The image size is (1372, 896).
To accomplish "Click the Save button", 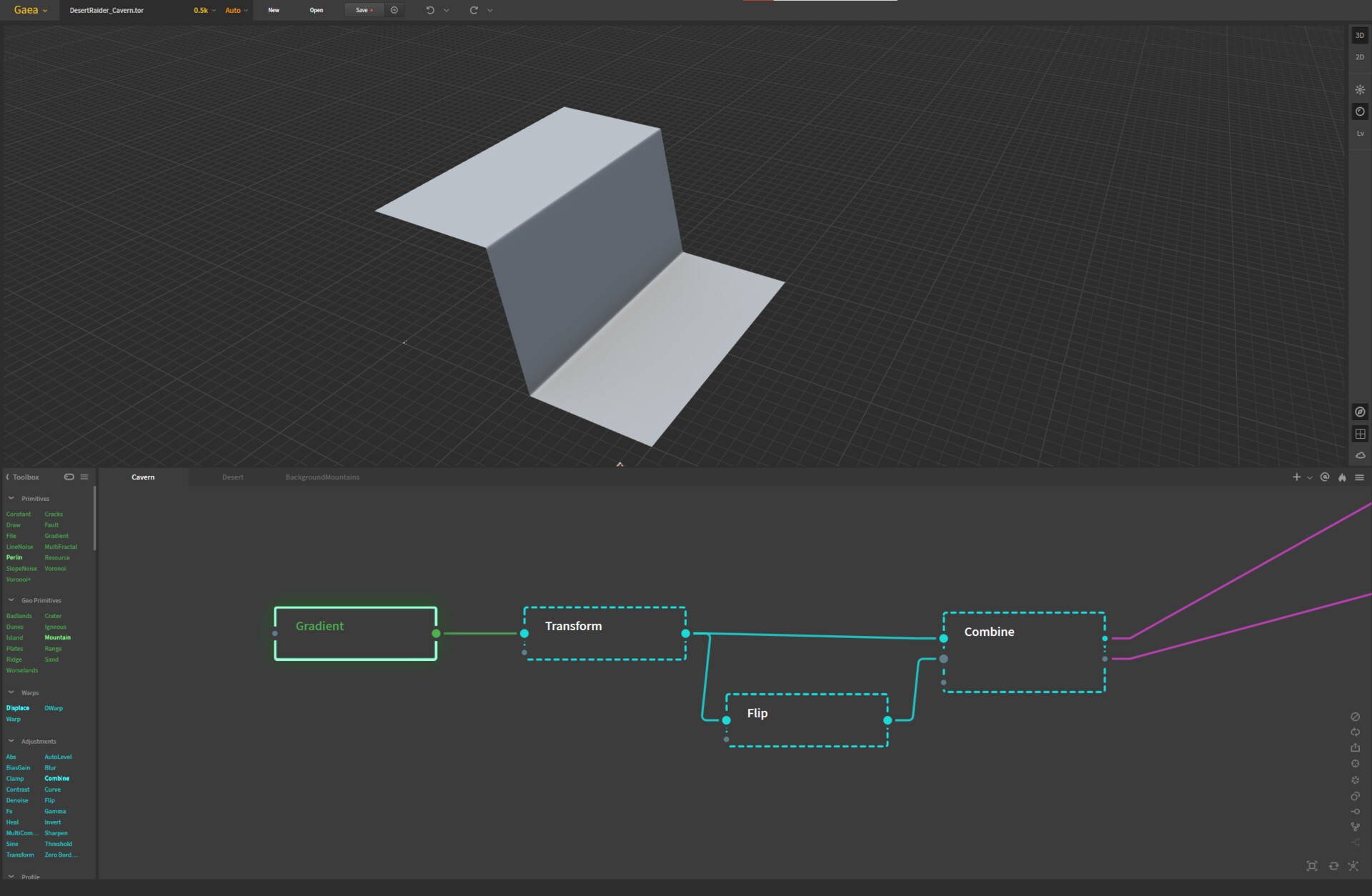I will coord(363,10).
